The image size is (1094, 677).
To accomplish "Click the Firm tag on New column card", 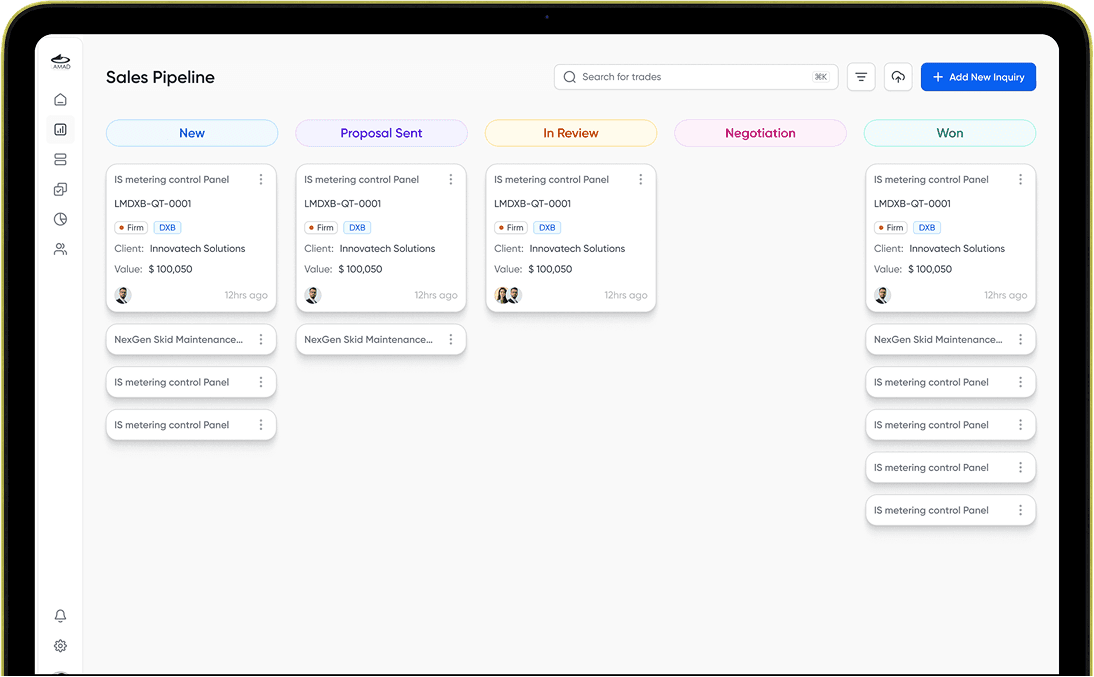I will [131, 228].
